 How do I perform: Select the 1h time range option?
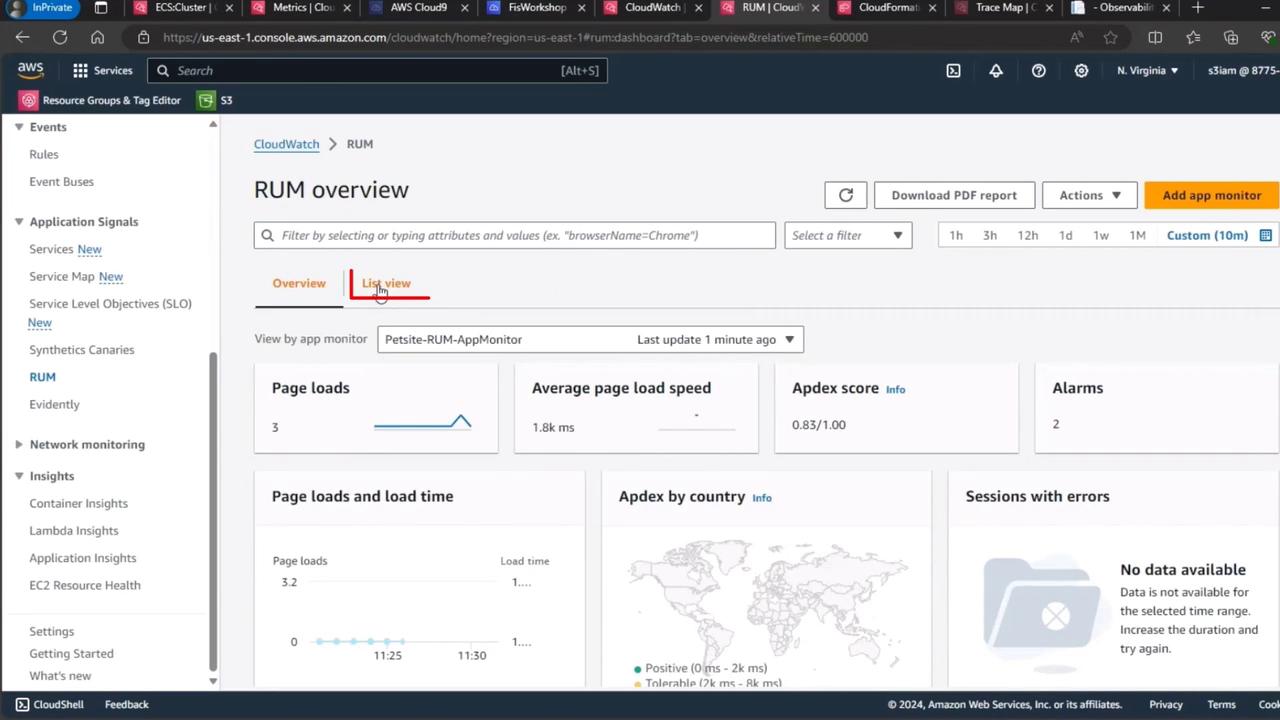tap(956, 236)
